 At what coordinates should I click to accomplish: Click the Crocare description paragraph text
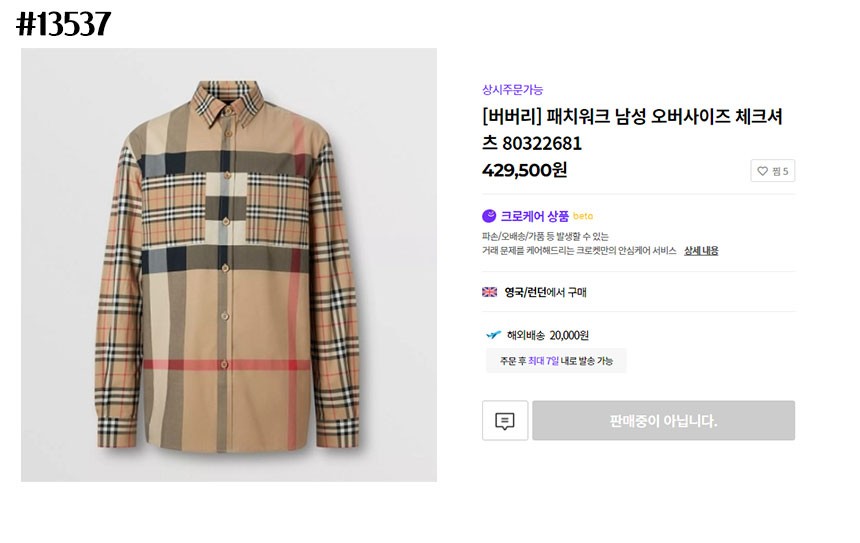pyautogui.click(x=579, y=243)
